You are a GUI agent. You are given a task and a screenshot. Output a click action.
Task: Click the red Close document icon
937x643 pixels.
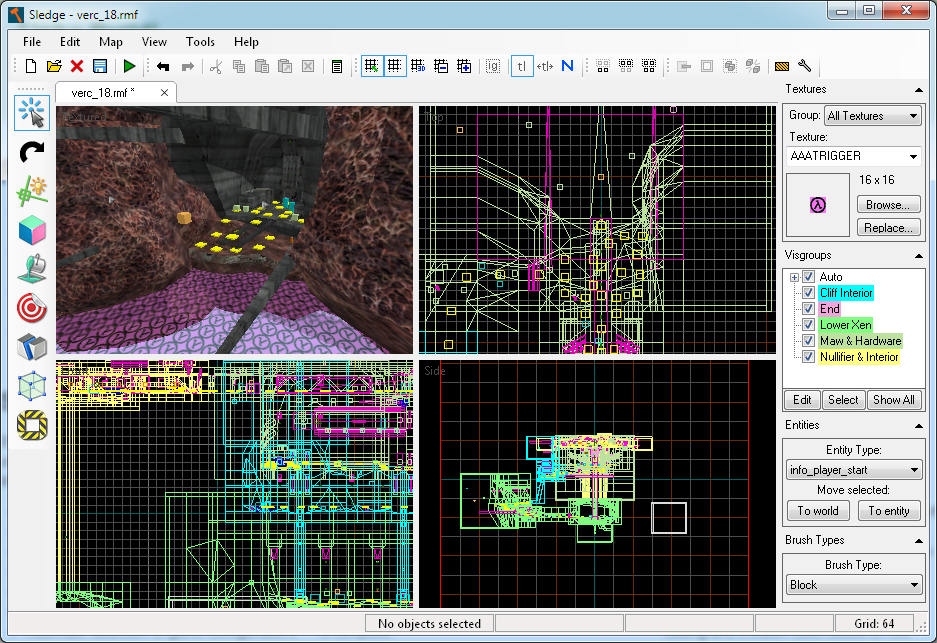tap(77, 66)
